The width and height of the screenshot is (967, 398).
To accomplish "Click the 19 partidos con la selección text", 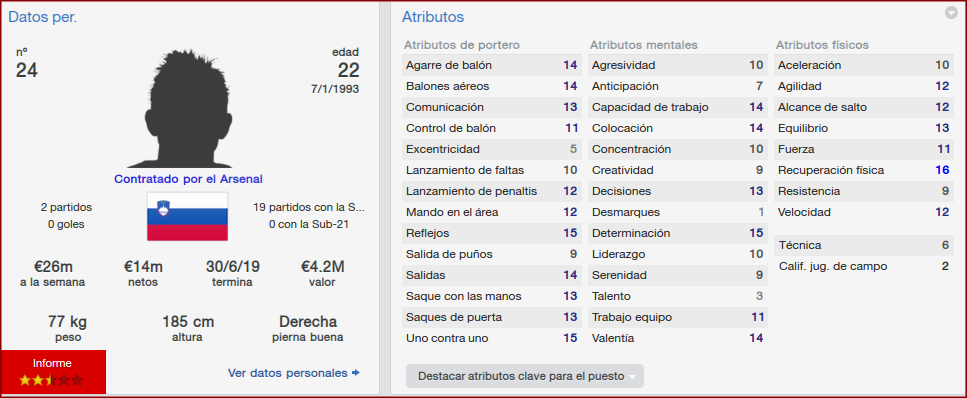I will click(308, 207).
